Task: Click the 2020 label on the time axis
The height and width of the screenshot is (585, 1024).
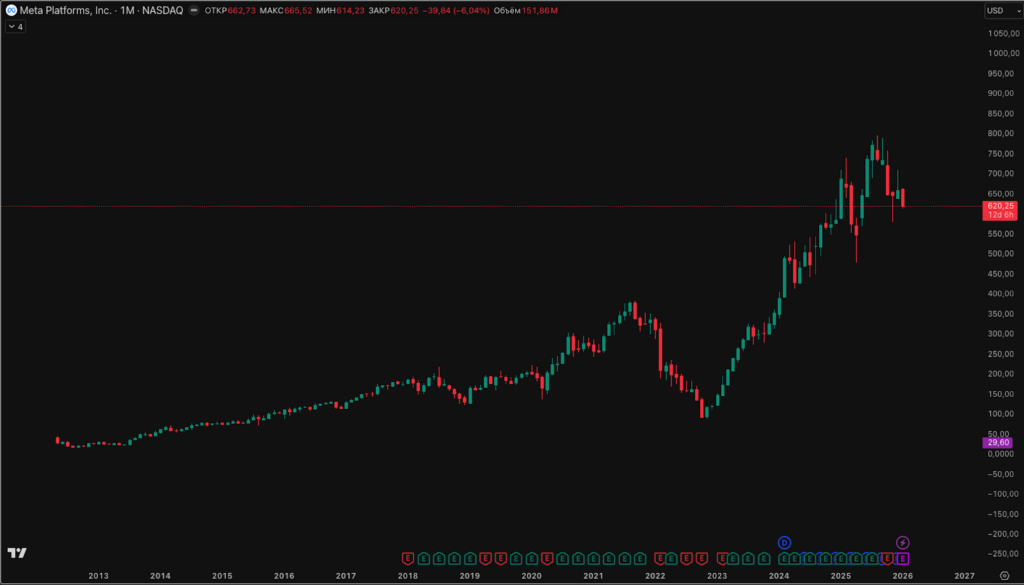Action: tap(531, 576)
